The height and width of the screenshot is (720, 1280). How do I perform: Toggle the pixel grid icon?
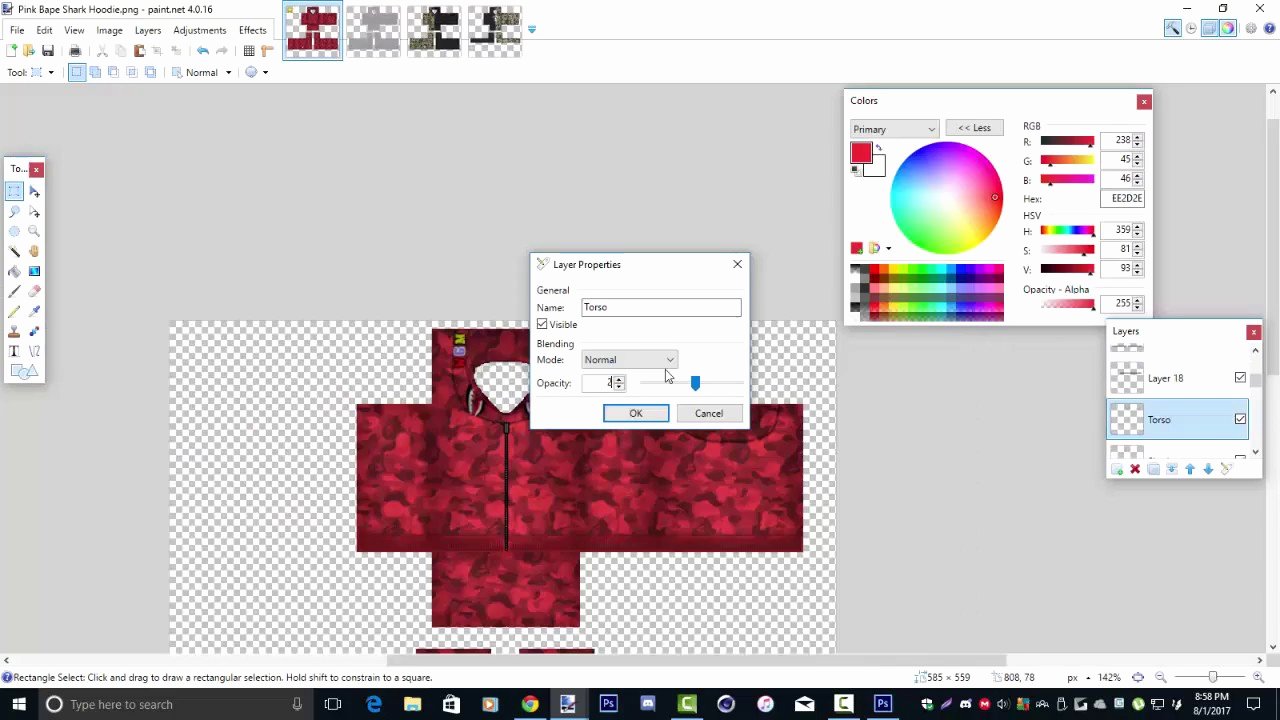pos(249,51)
